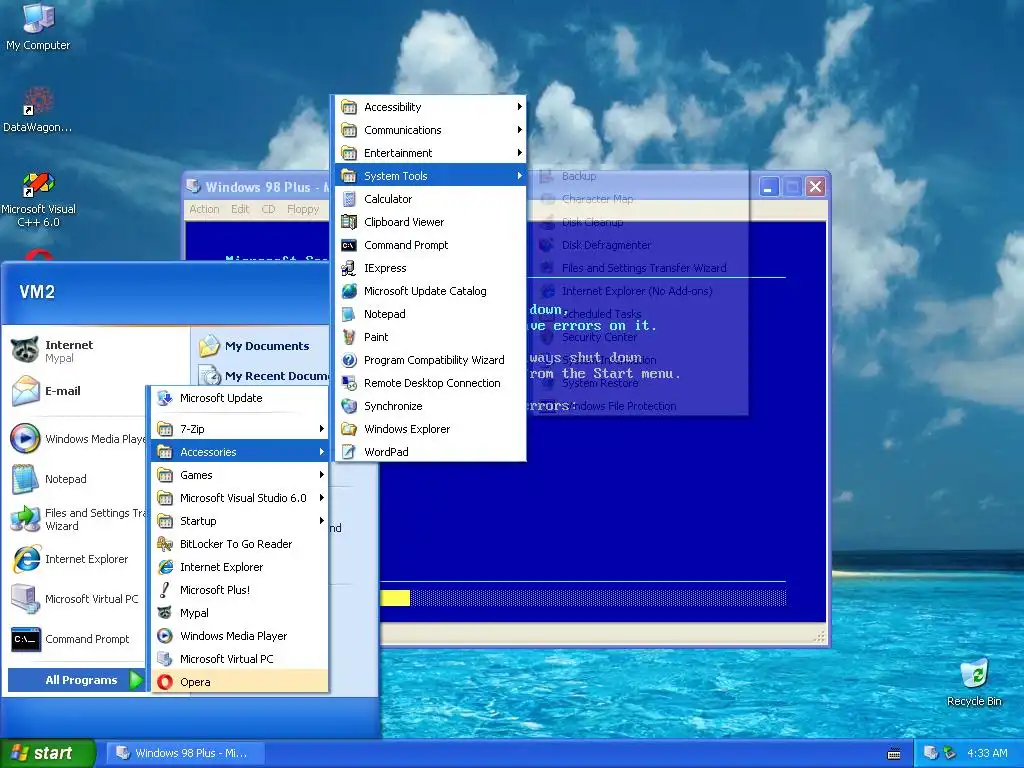1024x768 pixels.
Task: Open Microsoft Update Catalog entry
Action: click(430, 291)
